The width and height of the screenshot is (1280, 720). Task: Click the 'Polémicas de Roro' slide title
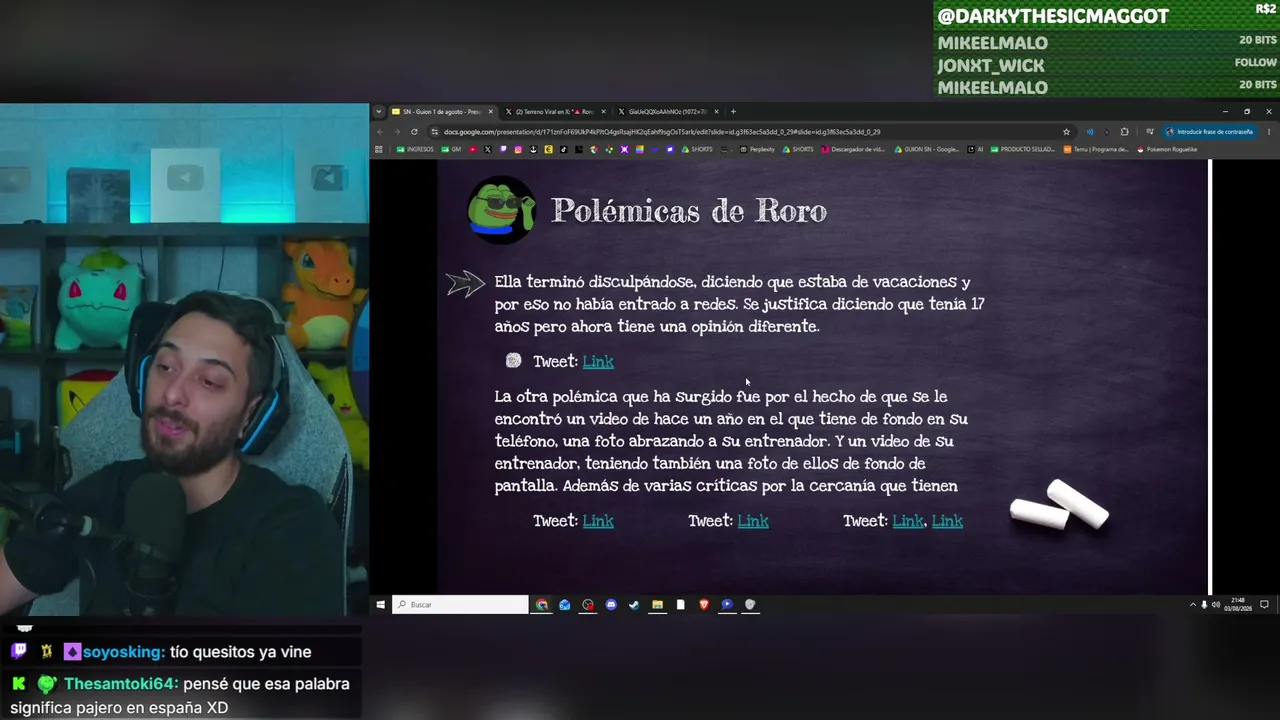click(x=689, y=211)
